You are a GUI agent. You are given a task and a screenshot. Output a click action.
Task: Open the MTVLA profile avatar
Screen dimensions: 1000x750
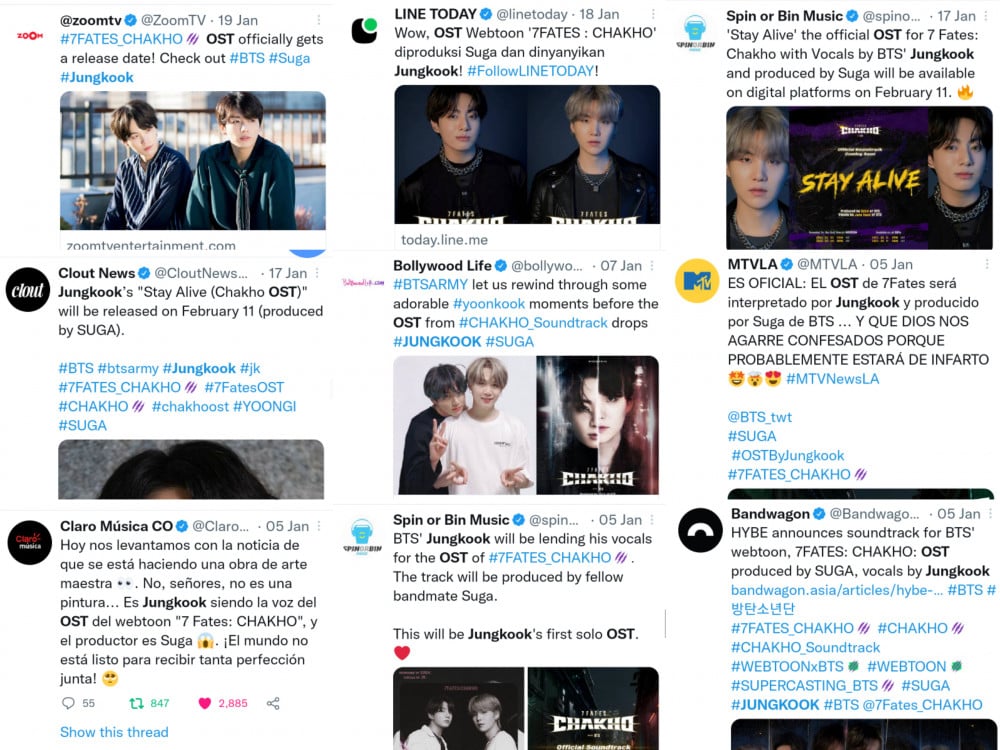pyautogui.click(x=697, y=281)
